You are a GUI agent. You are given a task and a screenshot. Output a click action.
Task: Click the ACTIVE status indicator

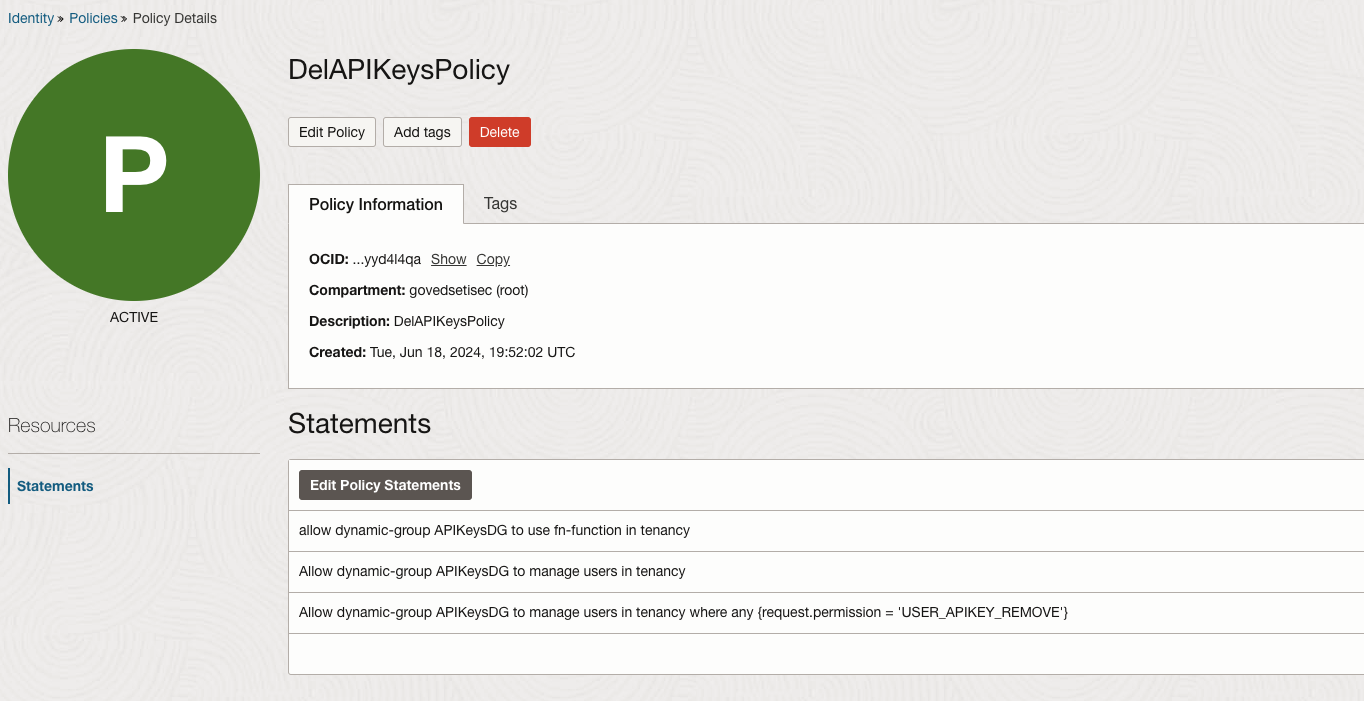click(133, 317)
